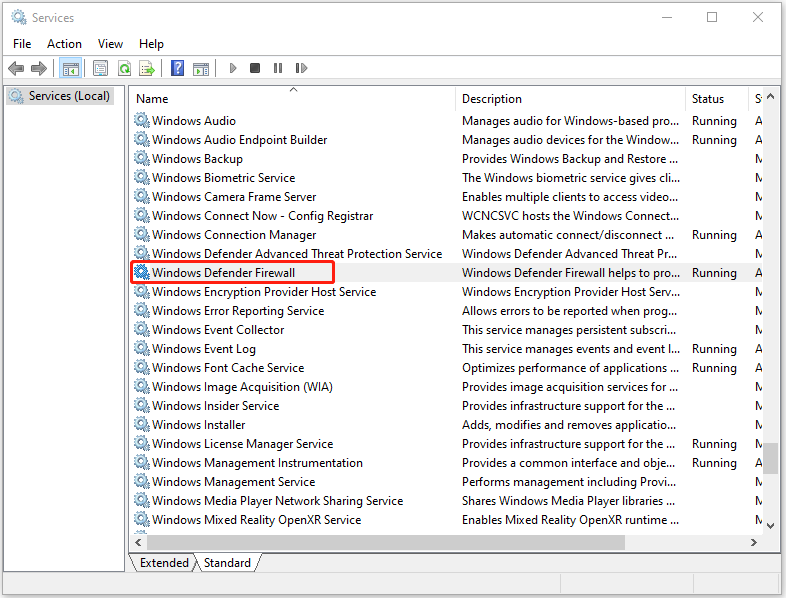Click gear icon beside Windows Installer
Viewport: 786px width, 598px height.
[142, 425]
